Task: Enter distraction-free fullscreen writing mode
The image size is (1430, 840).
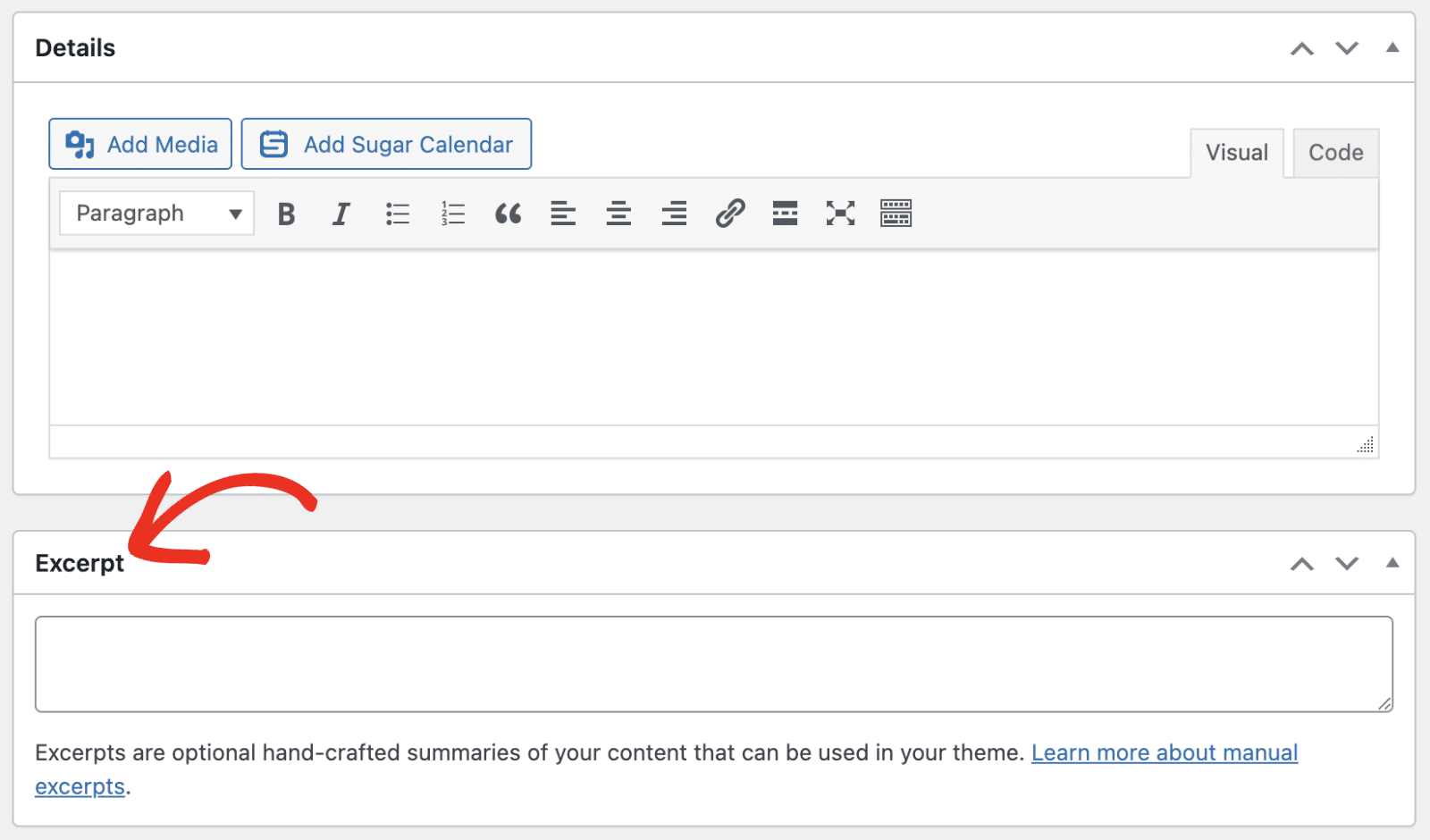Action: click(840, 213)
